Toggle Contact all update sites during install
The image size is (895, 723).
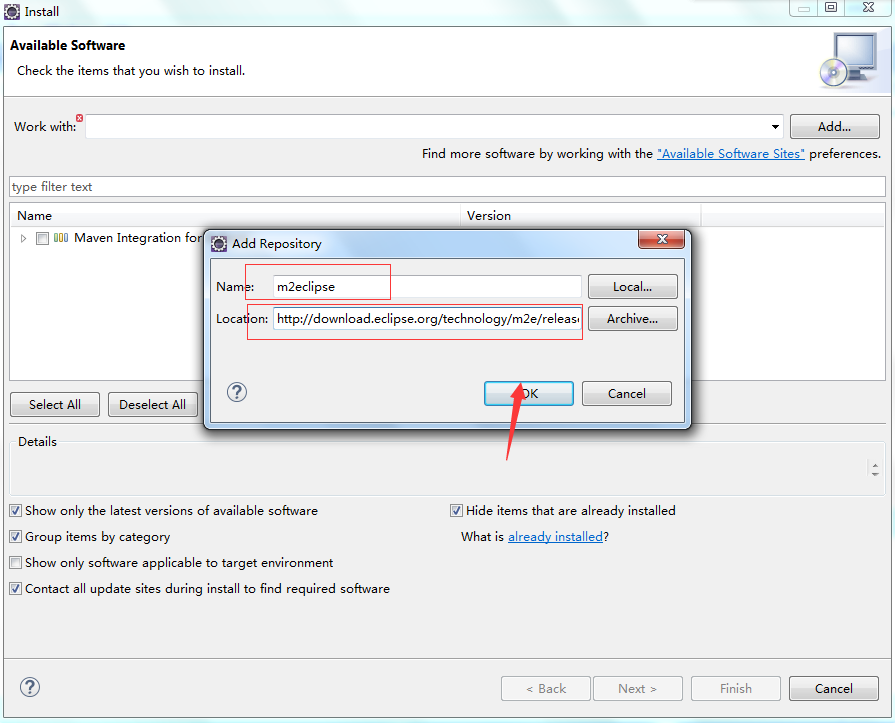point(16,588)
